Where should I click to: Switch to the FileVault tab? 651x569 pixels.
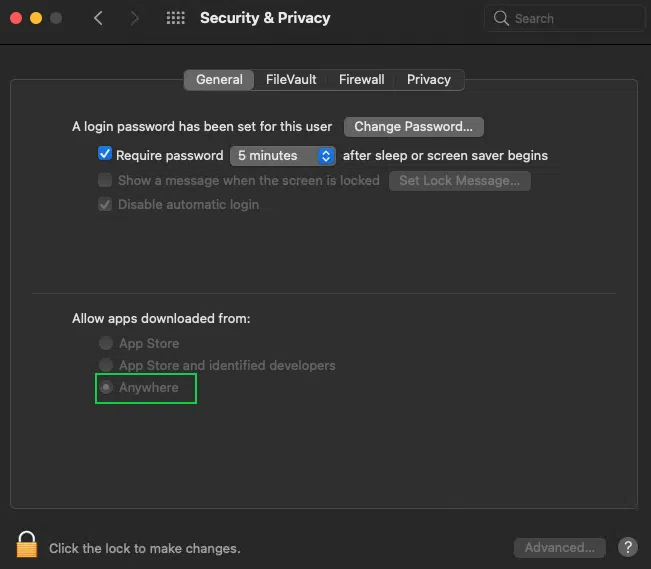tap(291, 80)
